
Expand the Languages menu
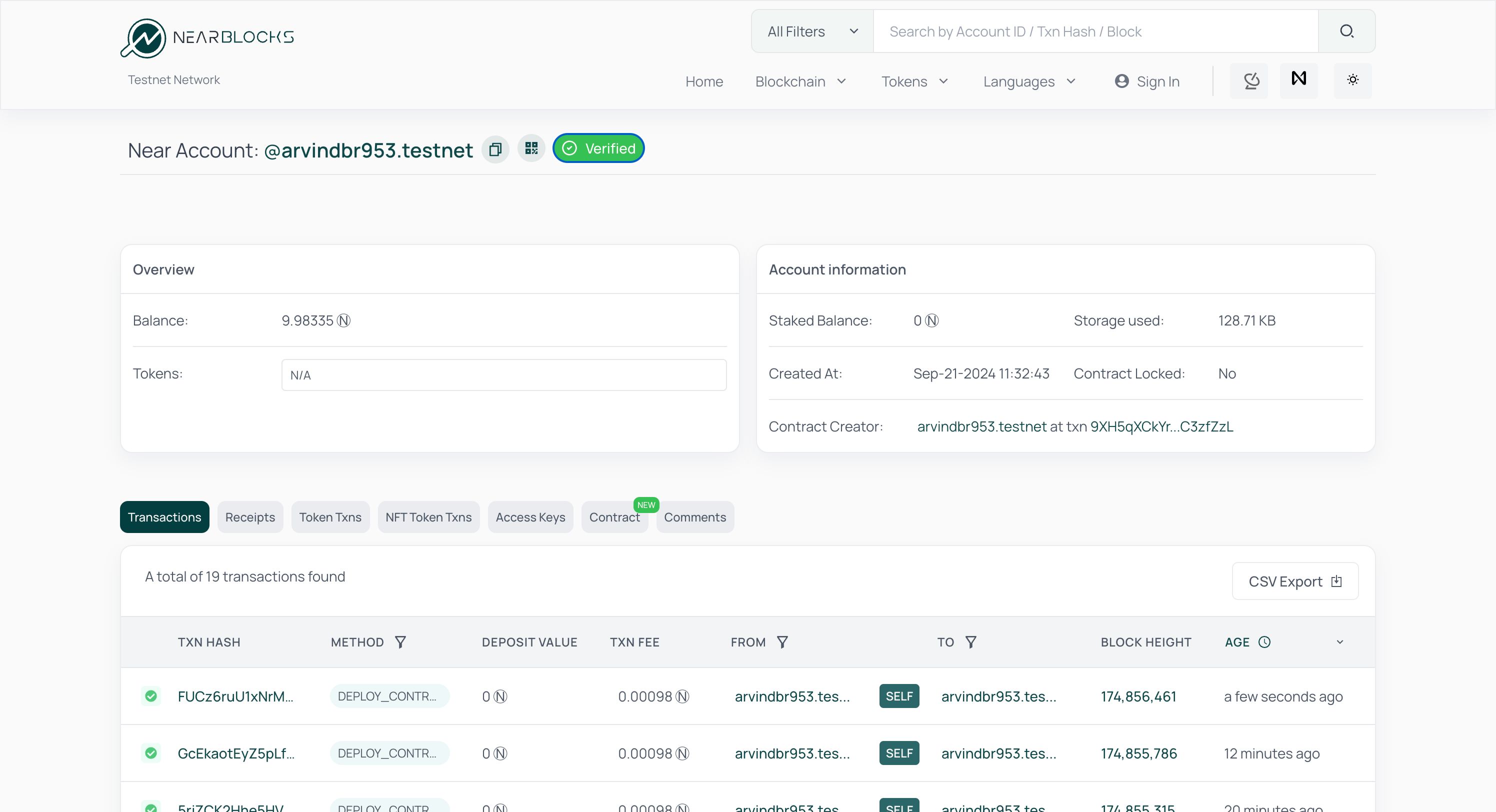click(x=1029, y=82)
